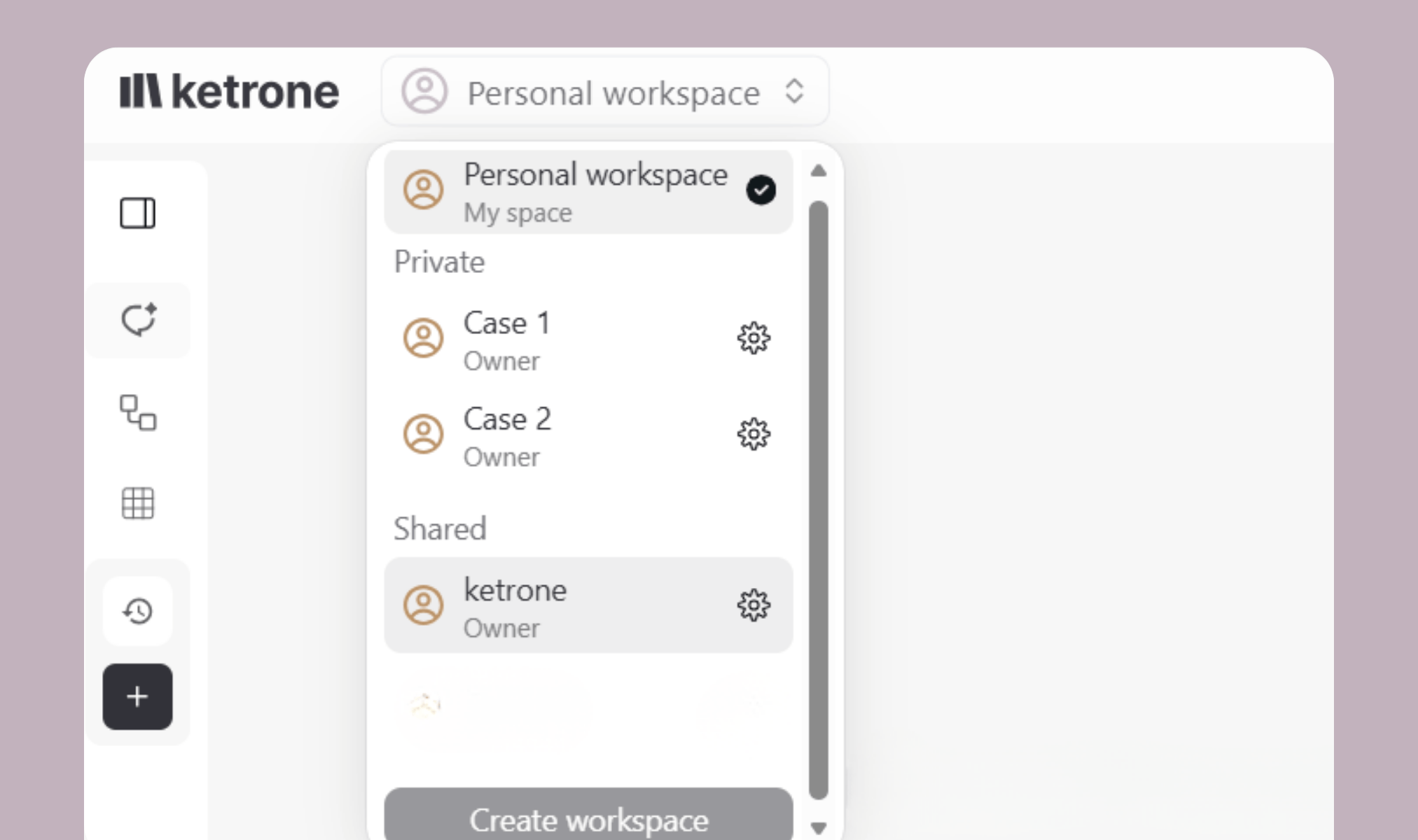Image resolution: width=1418 pixels, height=840 pixels.
Task: Open the table grid icon
Action: [138, 503]
